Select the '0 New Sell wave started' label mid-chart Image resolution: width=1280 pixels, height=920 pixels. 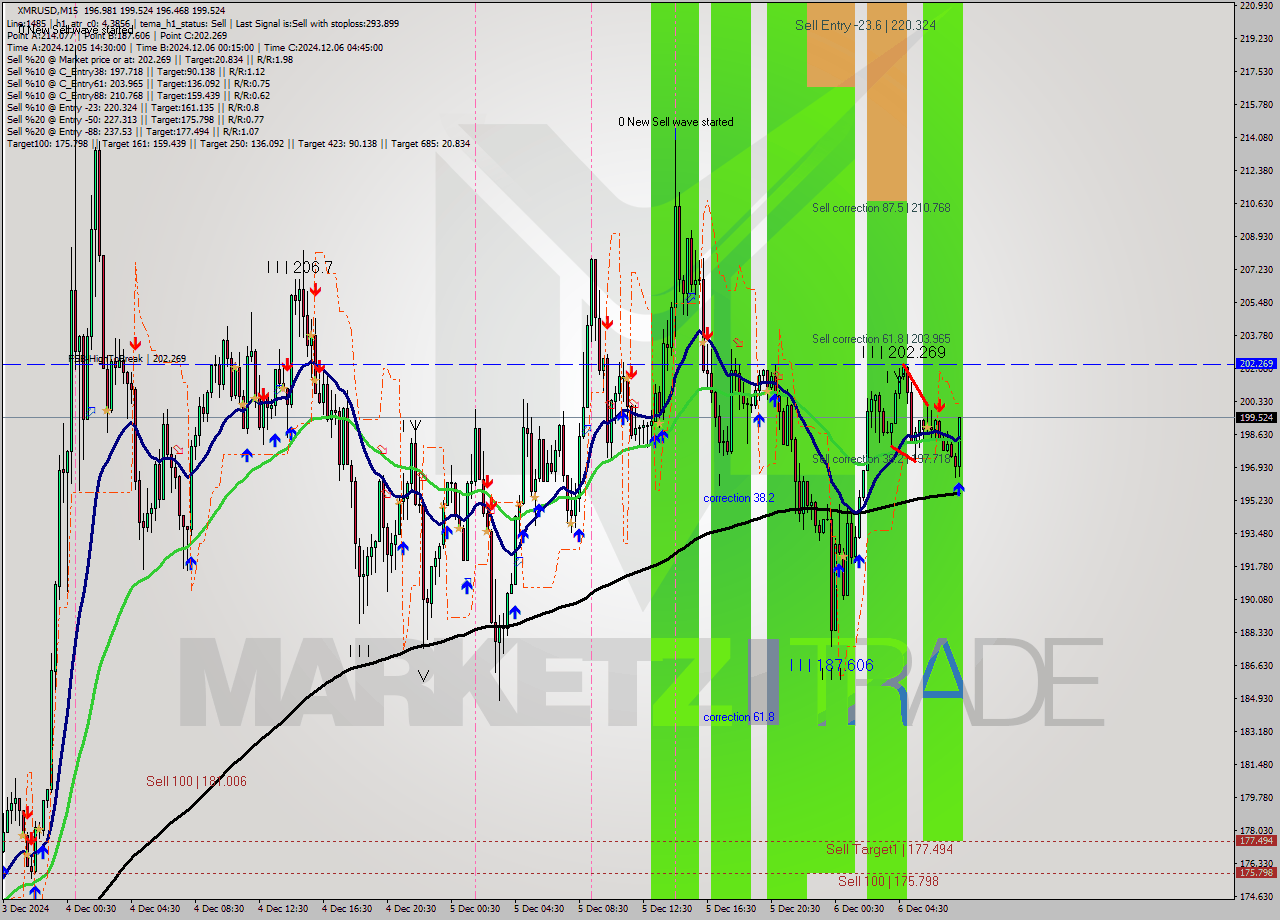tap(675, 122)
